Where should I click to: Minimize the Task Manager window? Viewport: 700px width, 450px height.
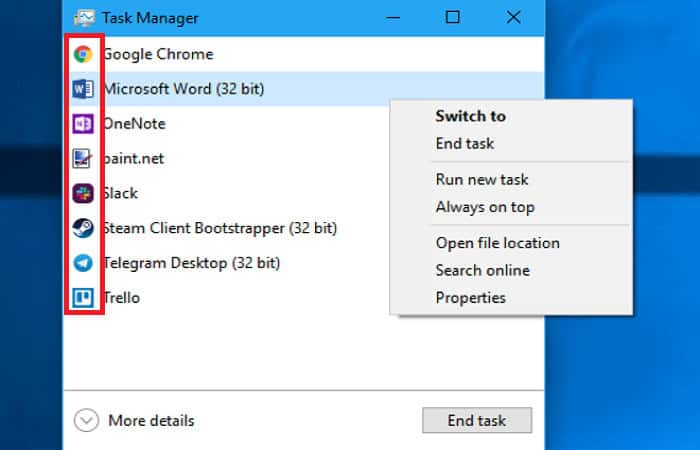pos(393,18)
